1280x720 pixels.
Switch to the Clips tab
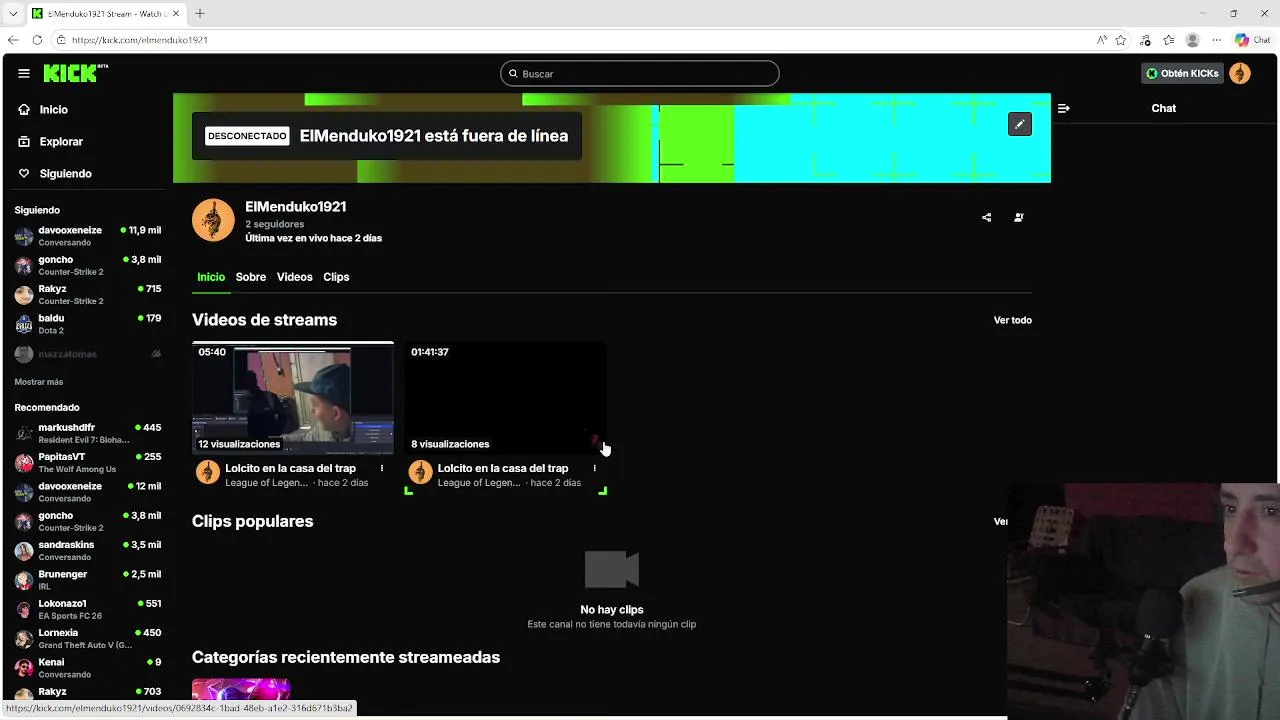336,277
